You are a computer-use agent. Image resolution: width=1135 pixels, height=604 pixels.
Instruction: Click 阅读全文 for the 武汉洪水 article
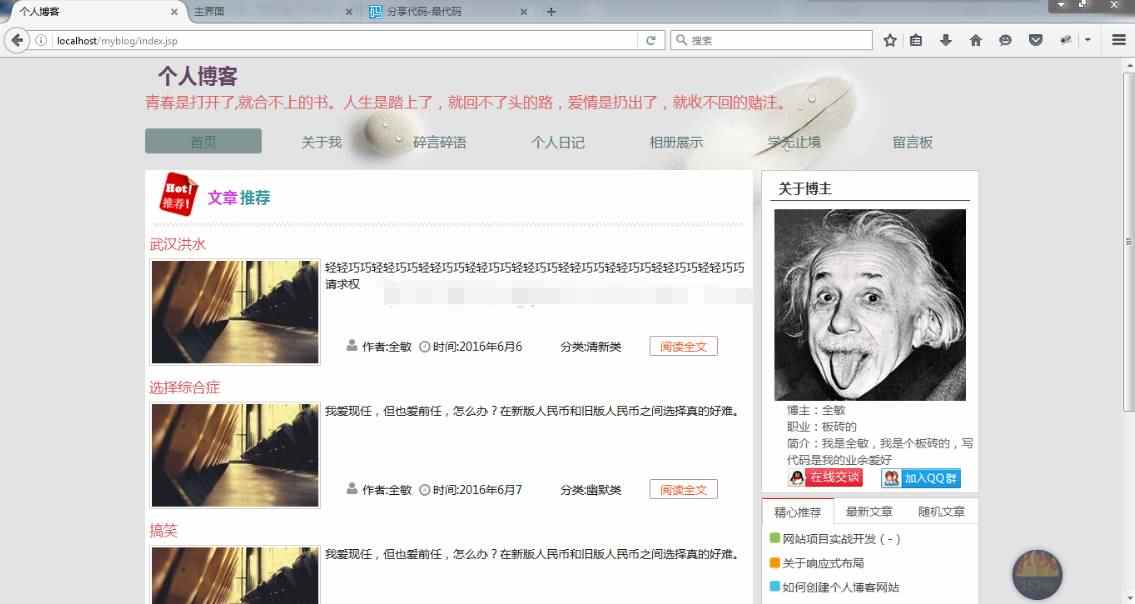click(683, 347)
